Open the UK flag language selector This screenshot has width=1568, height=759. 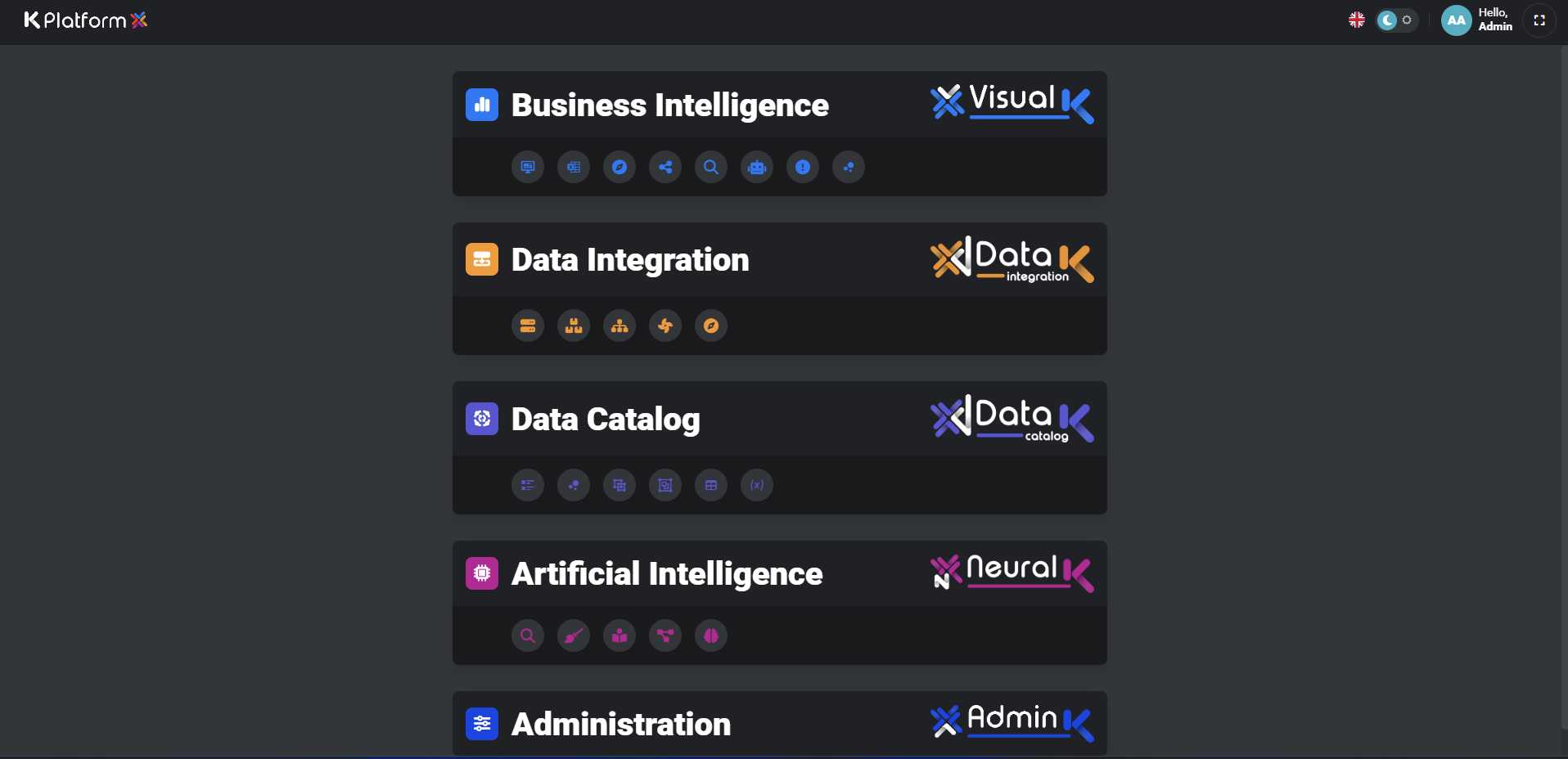pos(1357,20)
